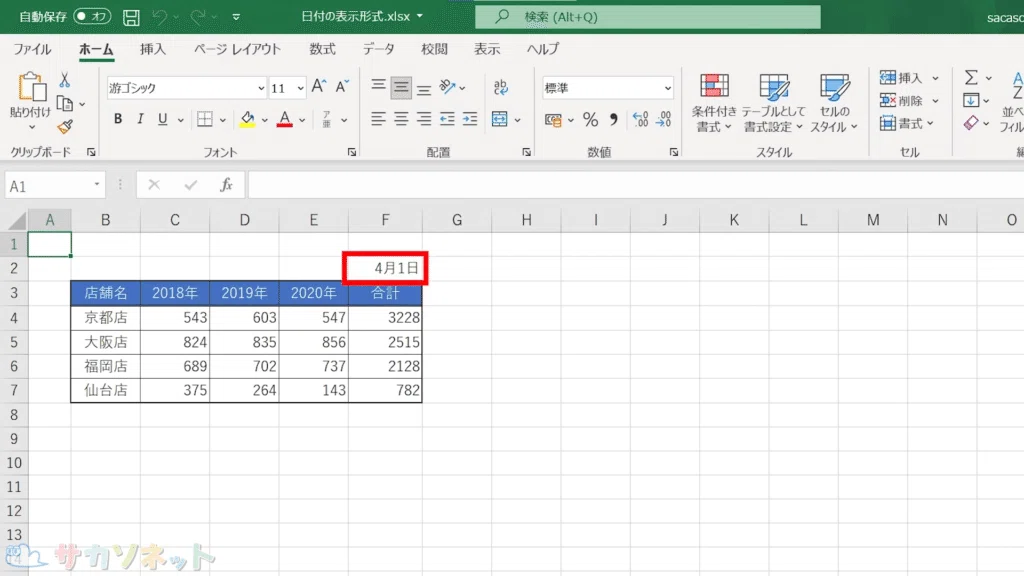Viewport: 1024px width, 576px height.
Task: Apply Percent Style with the % icon
Action: [x=590, y=119]
